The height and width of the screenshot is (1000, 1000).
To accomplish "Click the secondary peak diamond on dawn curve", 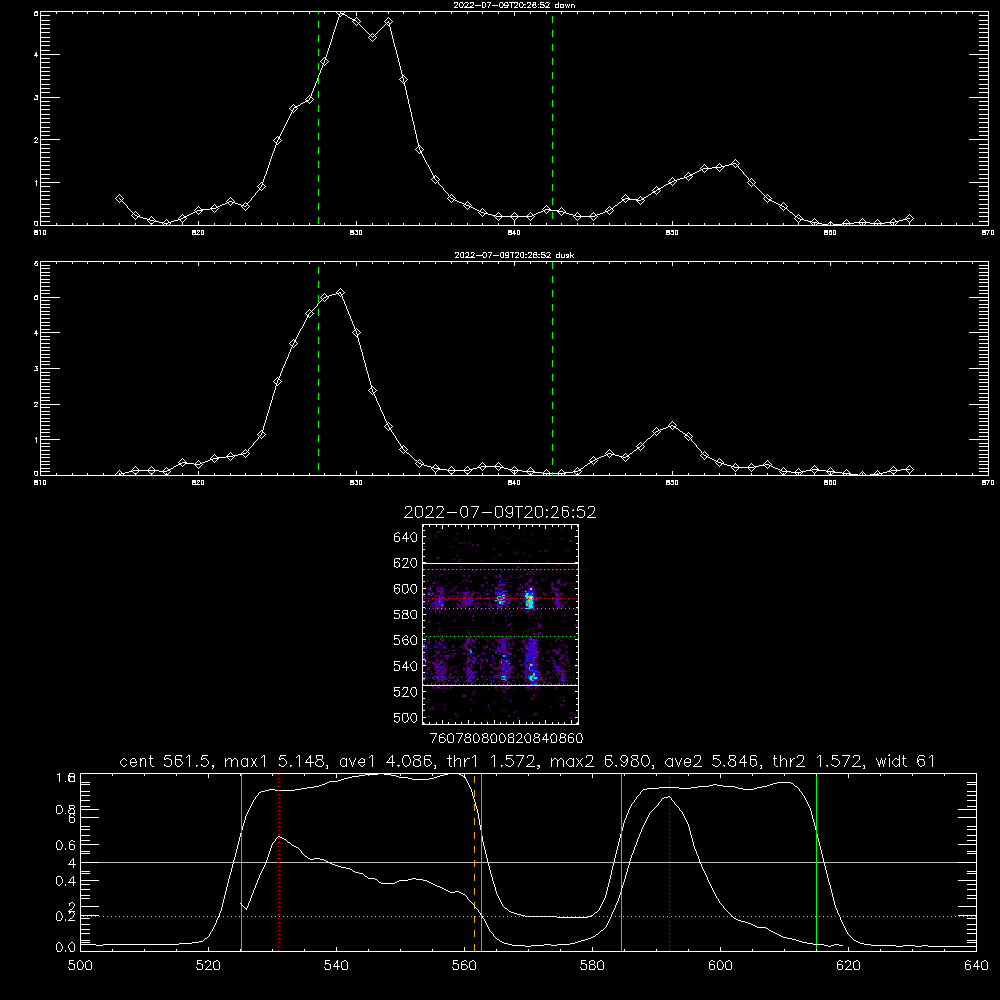I will click(735, 164).
